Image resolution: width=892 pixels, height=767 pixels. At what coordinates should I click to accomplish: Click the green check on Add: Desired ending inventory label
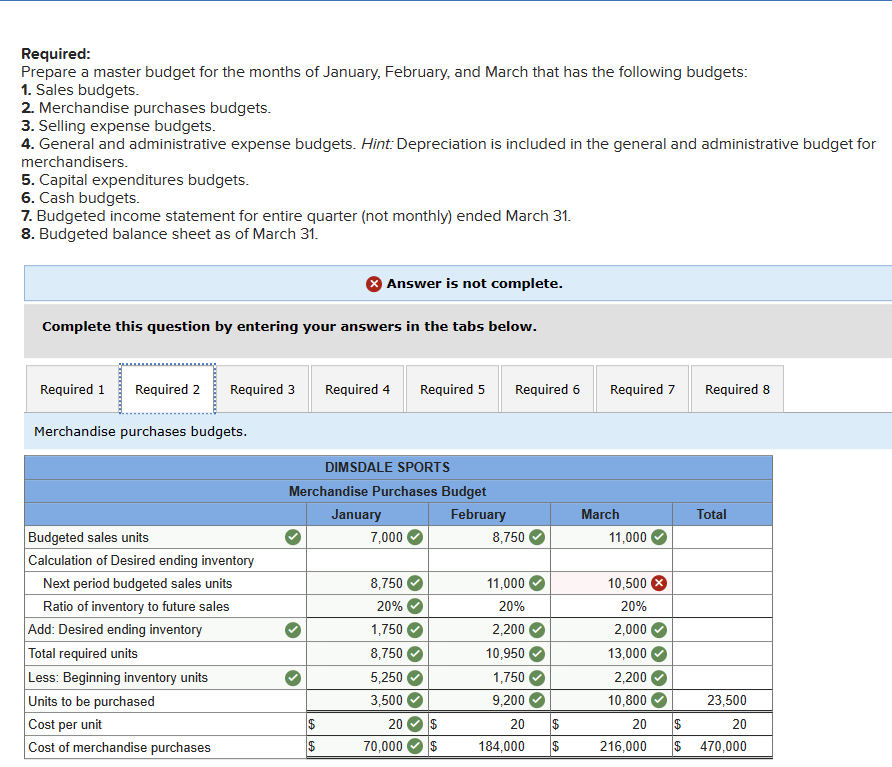tap(293, 630)
